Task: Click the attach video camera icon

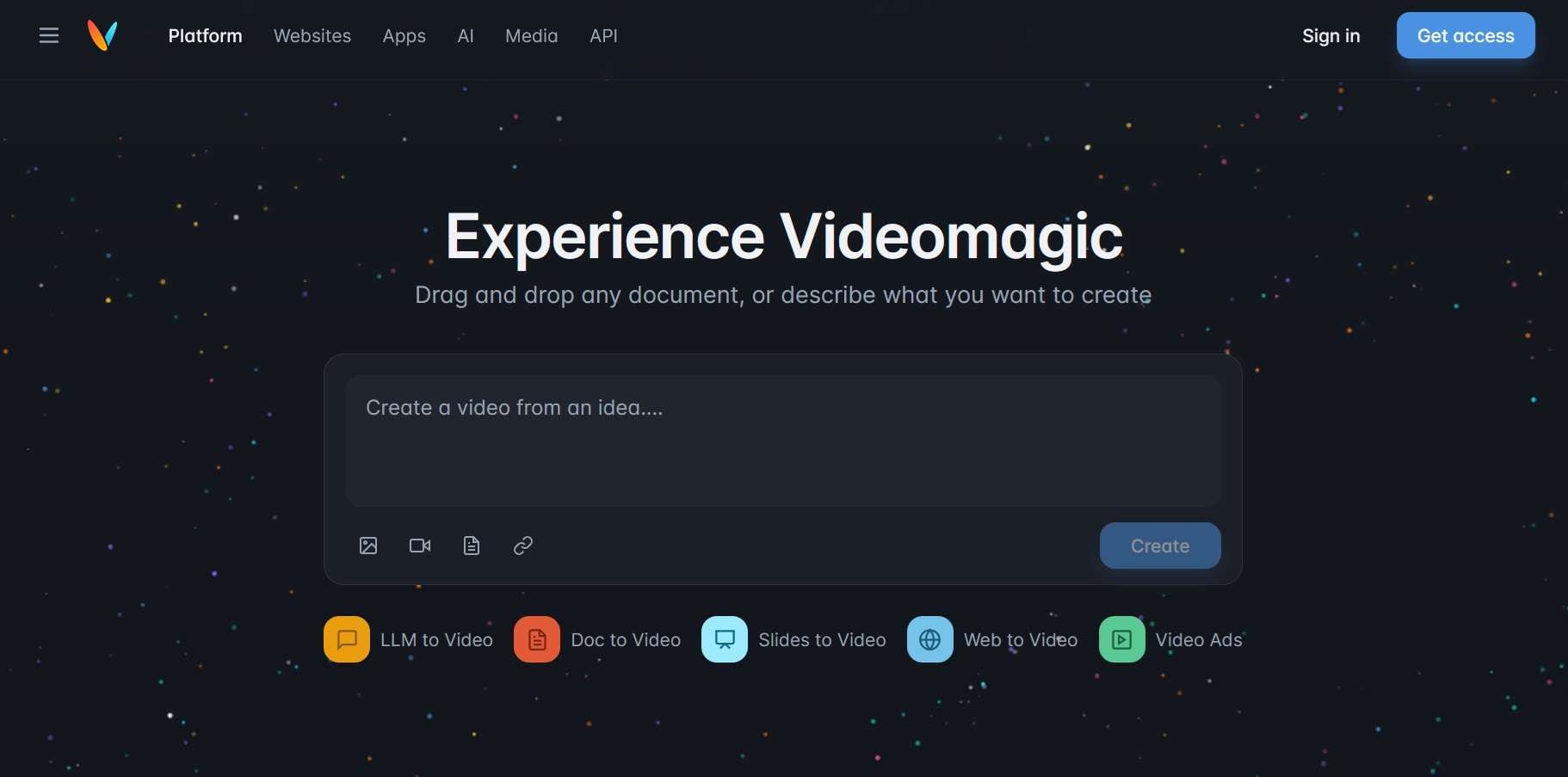Action: pyautogui.click(x=420, y=546)
